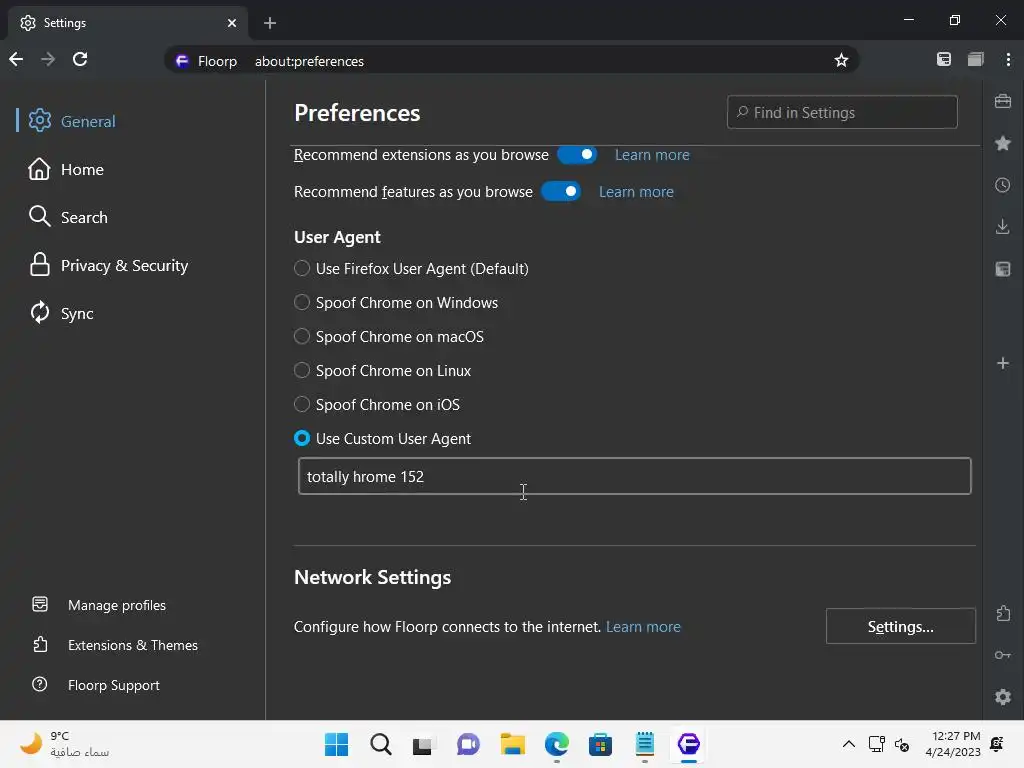Click the custom user agent text field
Image resolution: width=1024 pixels, height=768 pixels.
pyautogui.click(x=634, y=476)
